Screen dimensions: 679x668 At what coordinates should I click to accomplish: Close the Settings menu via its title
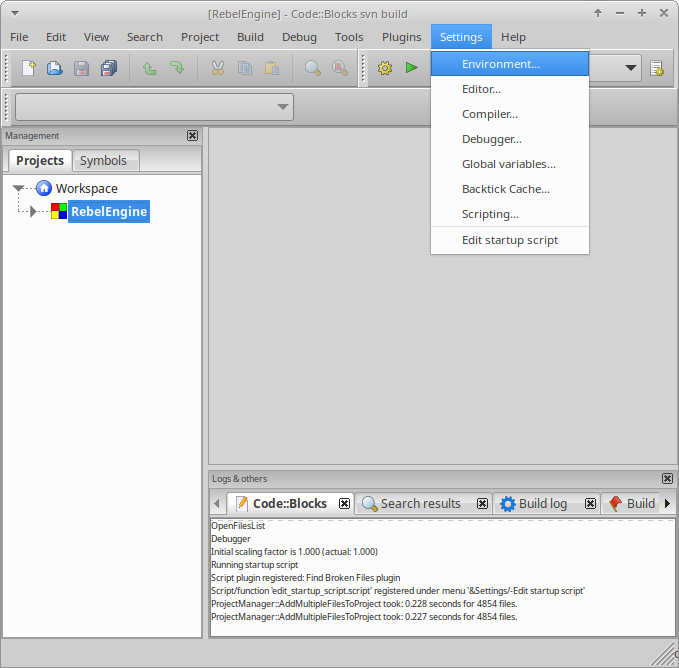461,37
